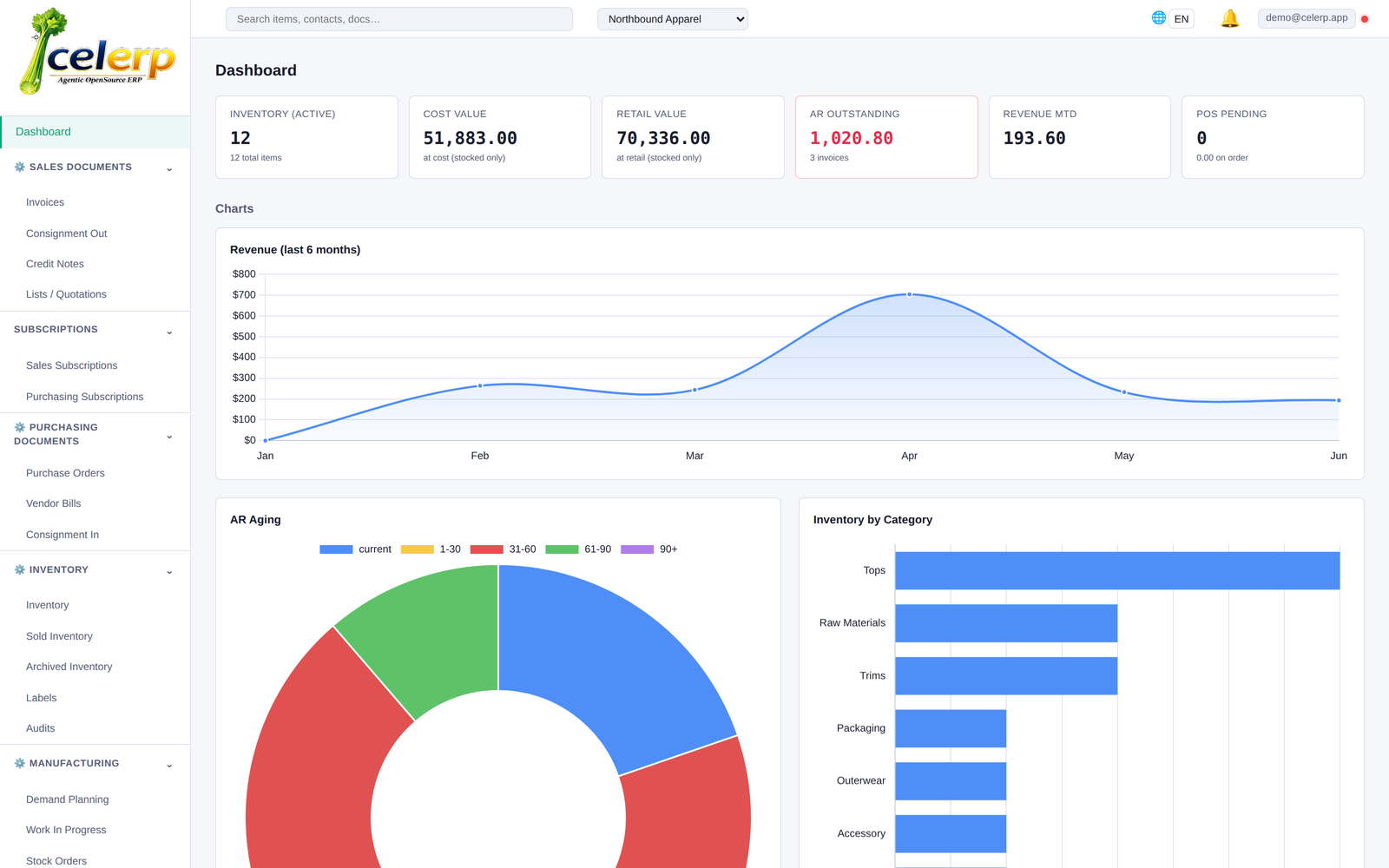Click the May data point on revenue chart
The width and height of the screenshot is (1389, 868).
[1124, 392]
